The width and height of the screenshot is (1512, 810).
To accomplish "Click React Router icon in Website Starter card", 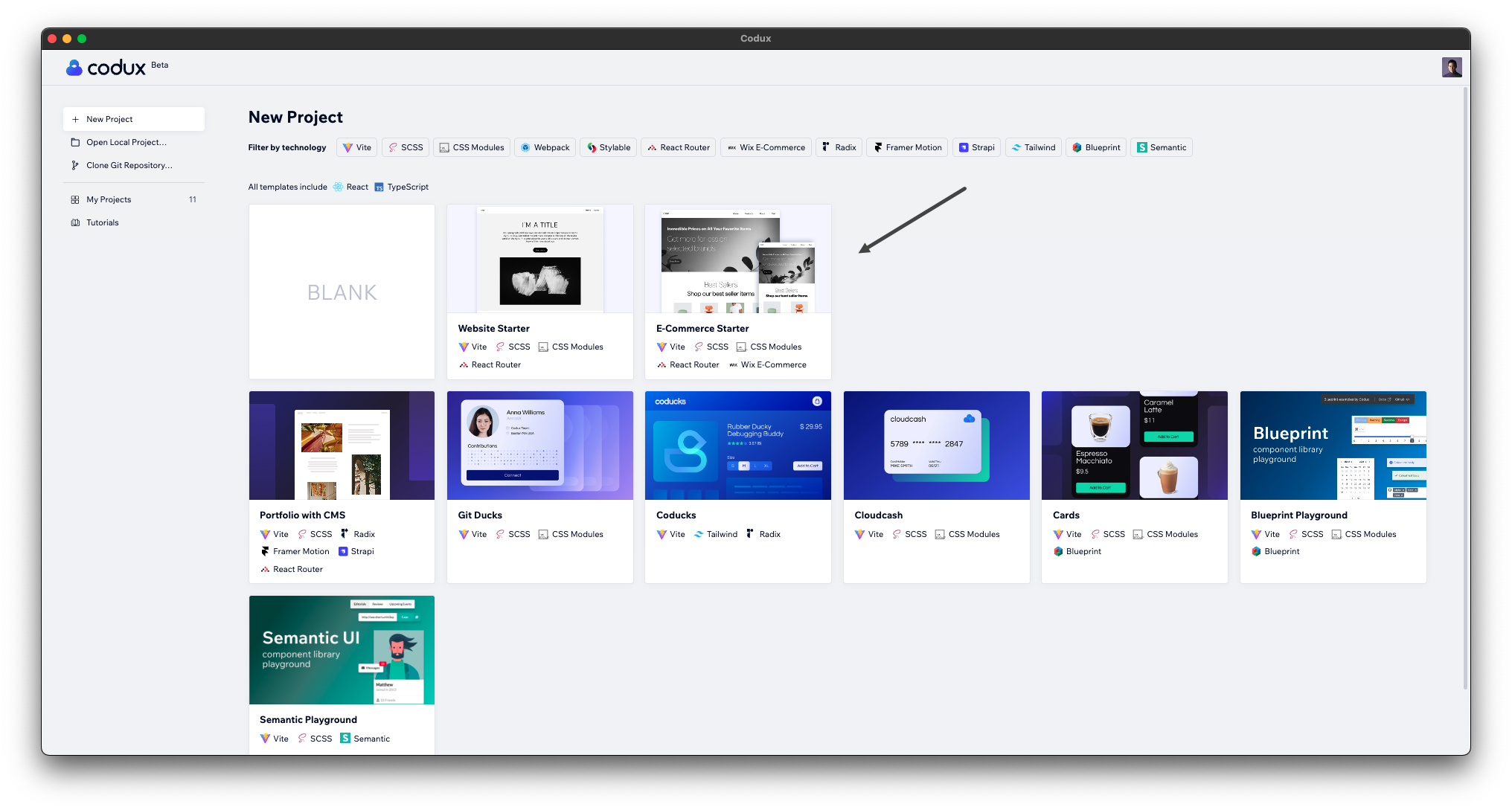I will pyautogui.click(x=464, y=364).
